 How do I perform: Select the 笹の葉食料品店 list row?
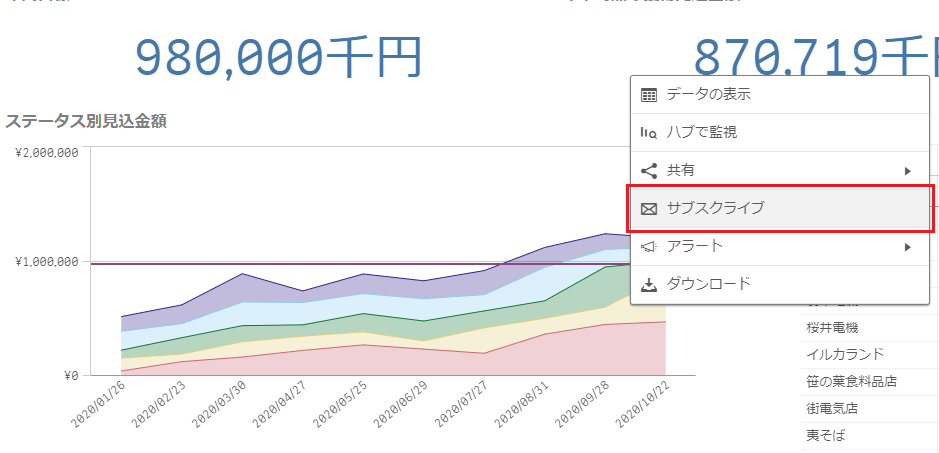coord(870,381)
